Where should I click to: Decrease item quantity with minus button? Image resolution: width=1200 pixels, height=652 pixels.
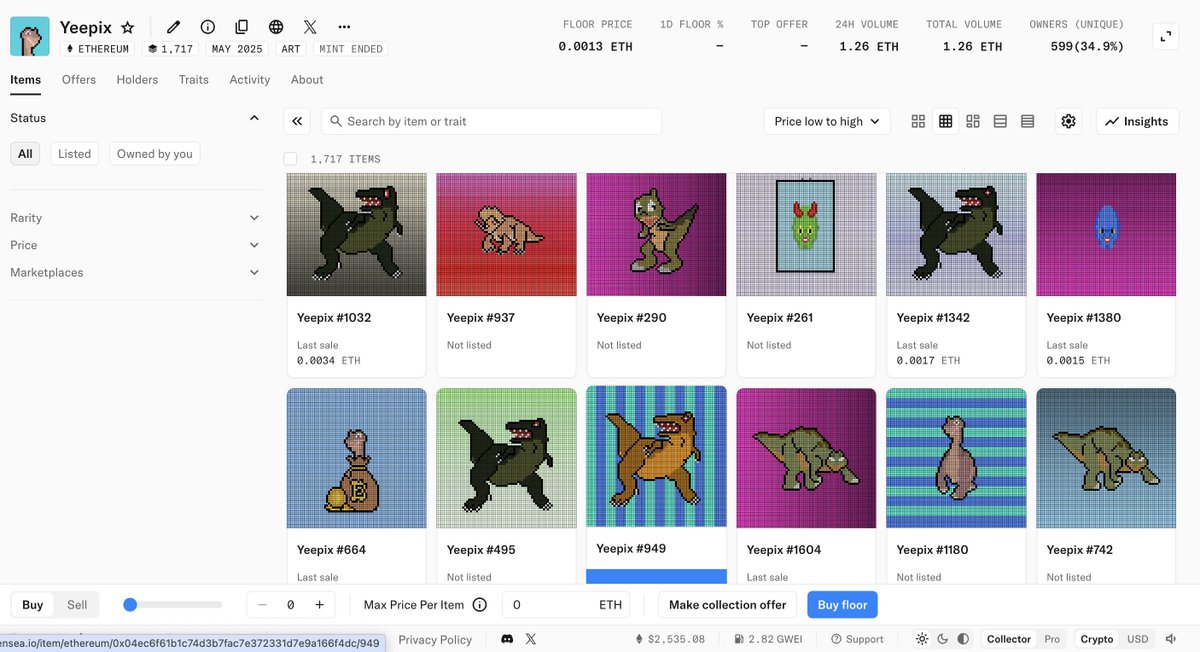[262, 605]
